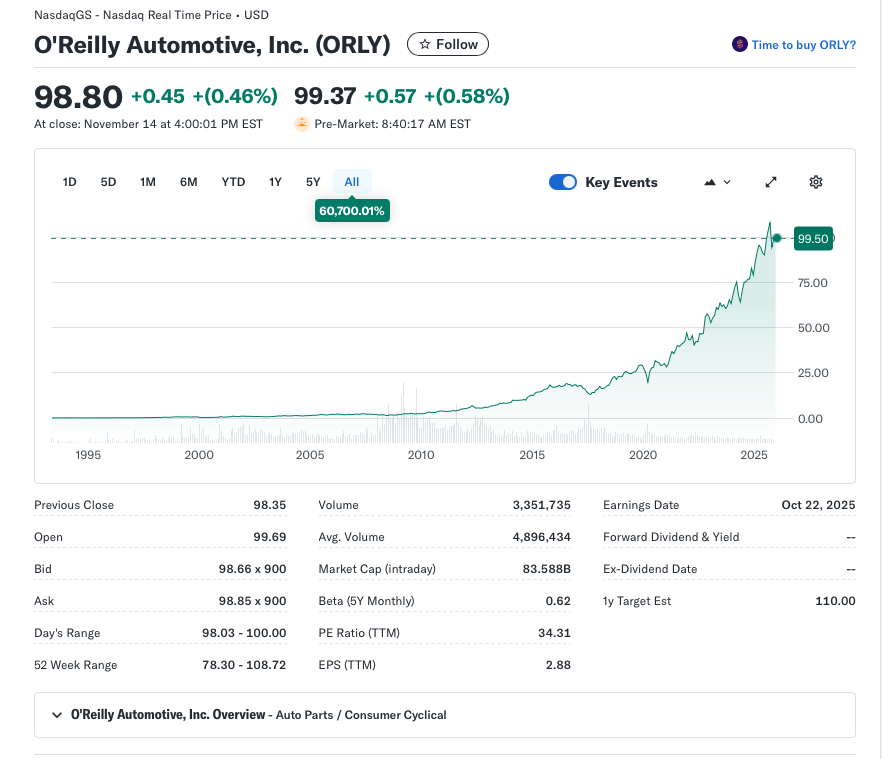Image resolution: width=882 pixels, height=759 pixels.
Task: Switch chart to 1M range
Action: pos(148,182)
